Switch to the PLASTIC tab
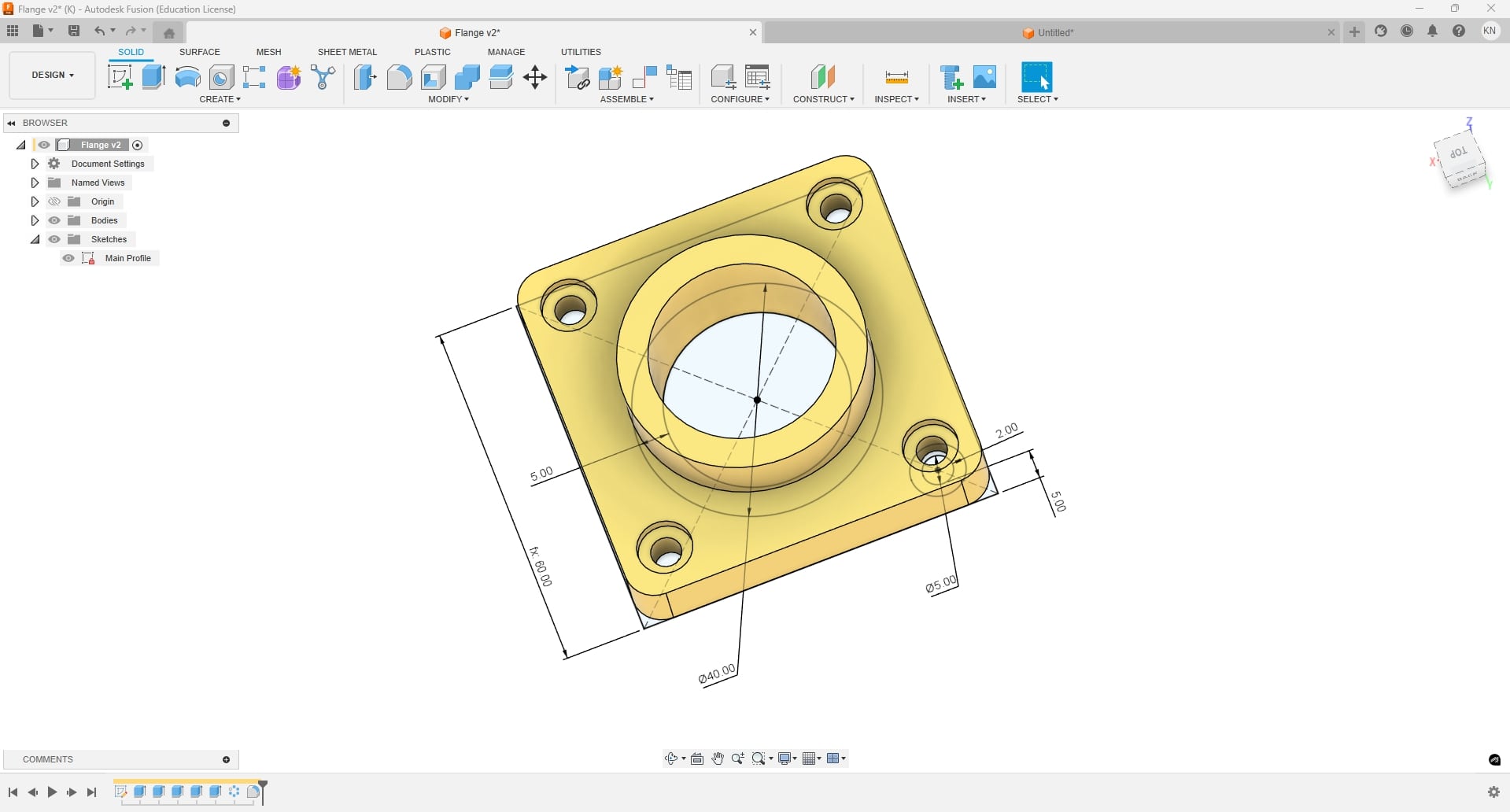 433,52
